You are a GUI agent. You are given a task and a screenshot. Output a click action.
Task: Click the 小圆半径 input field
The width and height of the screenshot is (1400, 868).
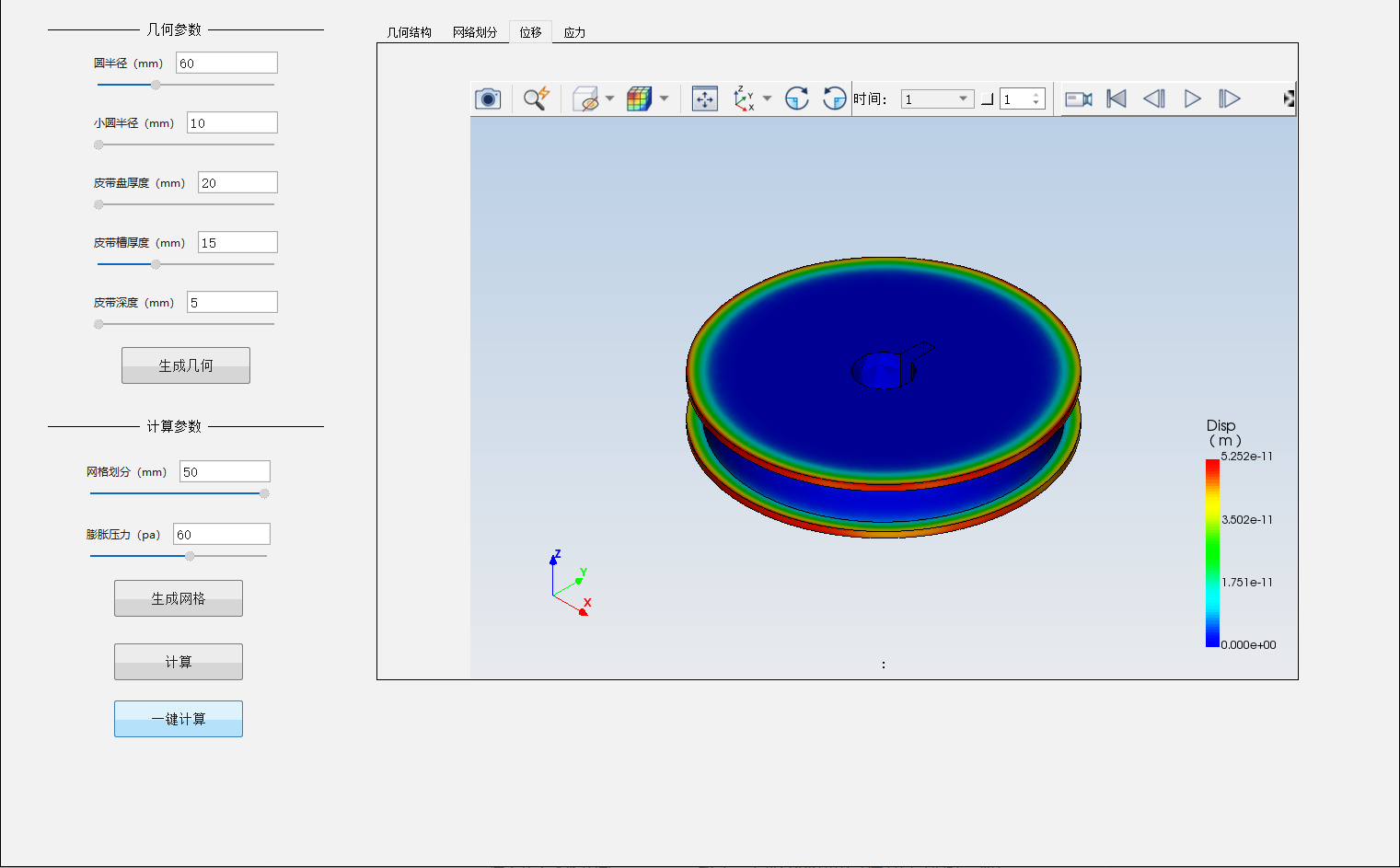[x=232, y=122]
